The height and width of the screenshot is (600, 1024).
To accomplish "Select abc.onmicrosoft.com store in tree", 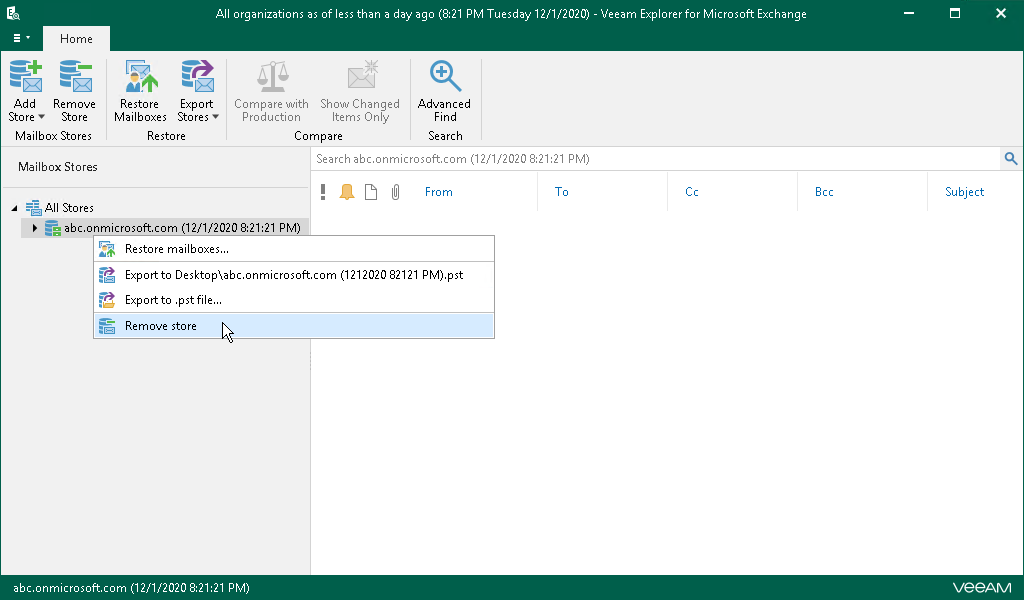I will point(182,228).
